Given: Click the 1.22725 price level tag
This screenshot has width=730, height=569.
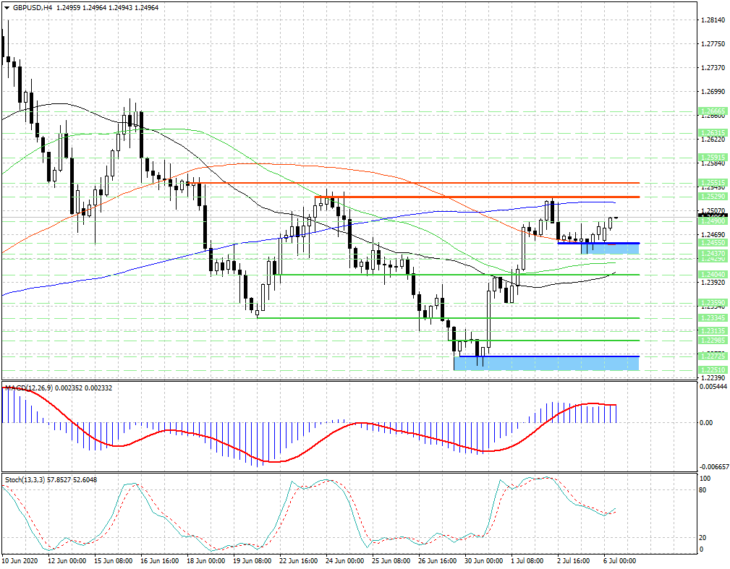Looking at the screenshot, I should 713,356.
